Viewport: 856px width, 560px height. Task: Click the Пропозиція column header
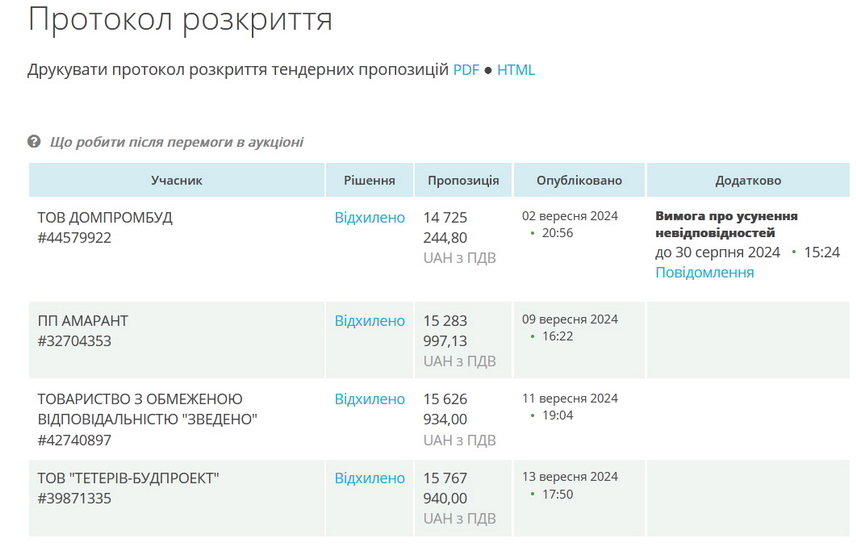click(x=463, y=180)
